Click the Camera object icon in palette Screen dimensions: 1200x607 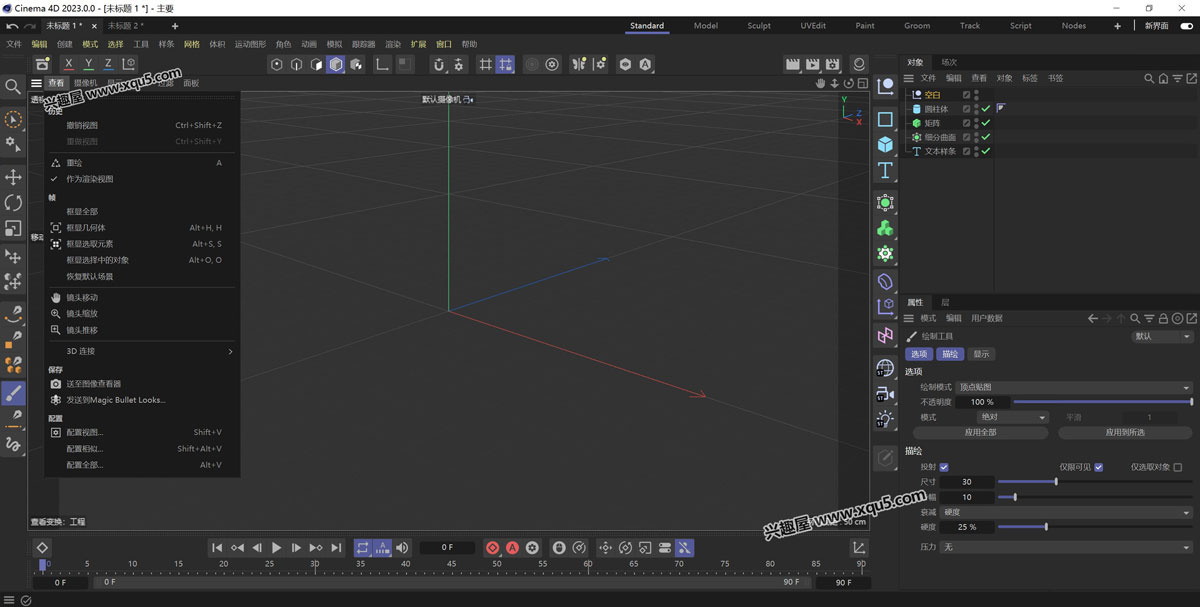[x=885, y=393]
